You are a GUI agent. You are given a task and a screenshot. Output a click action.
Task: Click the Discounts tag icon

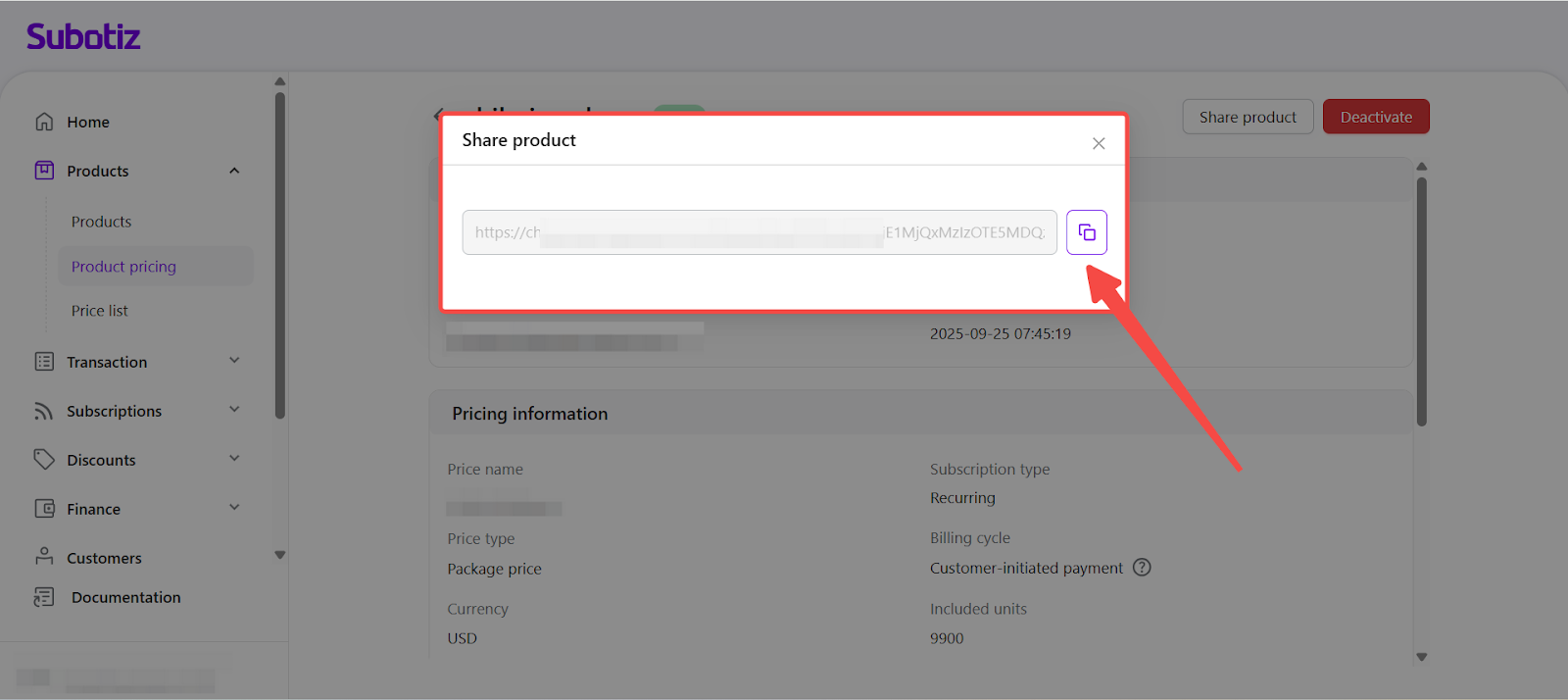pos(44,459)
